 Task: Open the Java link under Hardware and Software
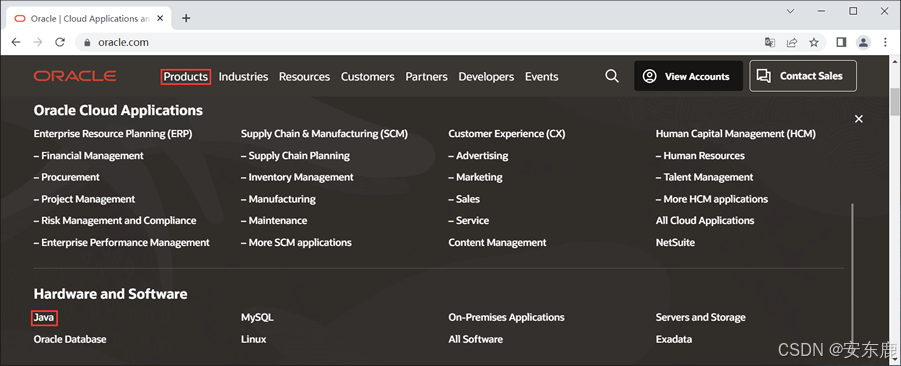[44, 317]
